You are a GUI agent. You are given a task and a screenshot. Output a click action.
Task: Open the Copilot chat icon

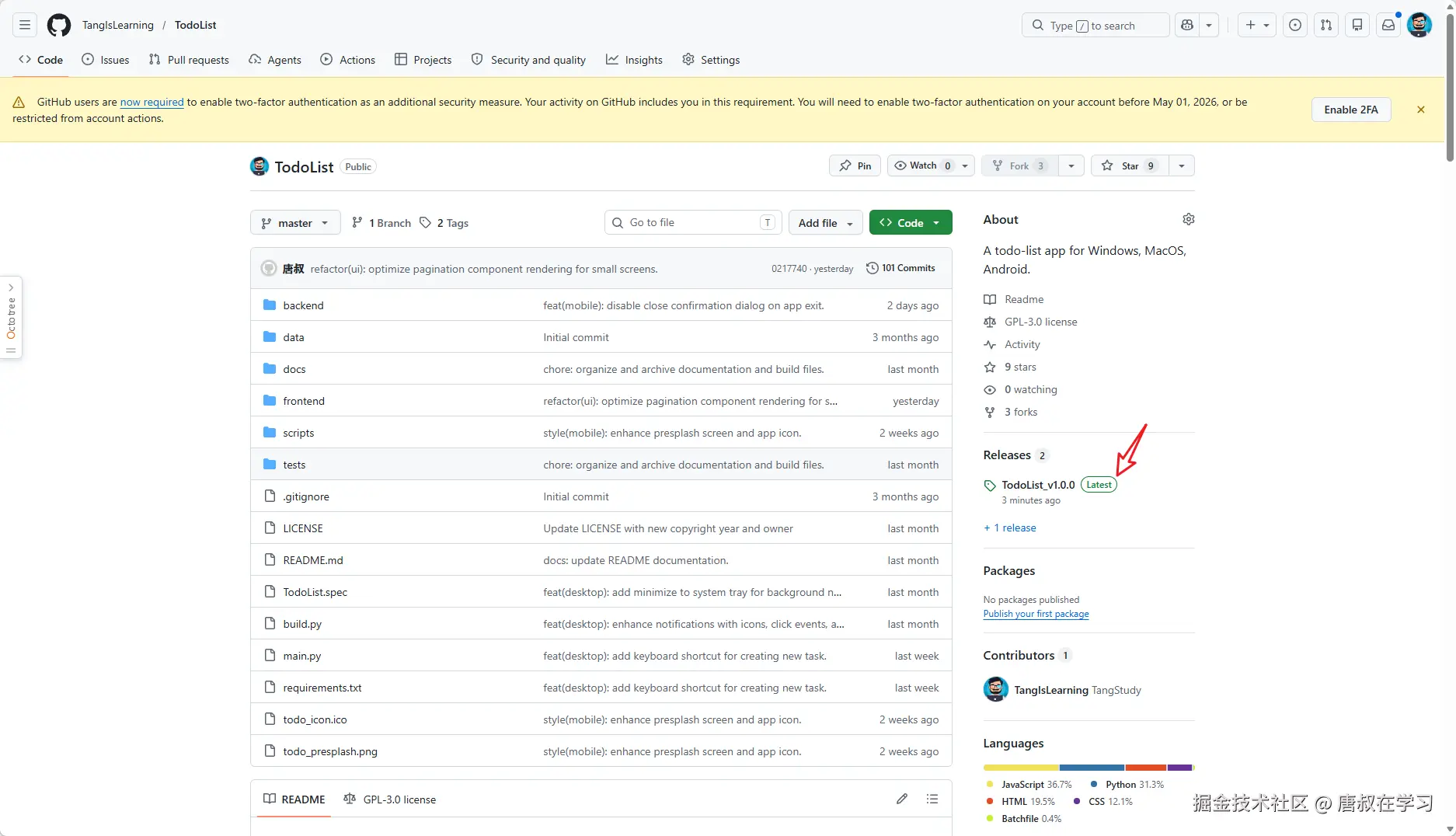coord(1187,26)
